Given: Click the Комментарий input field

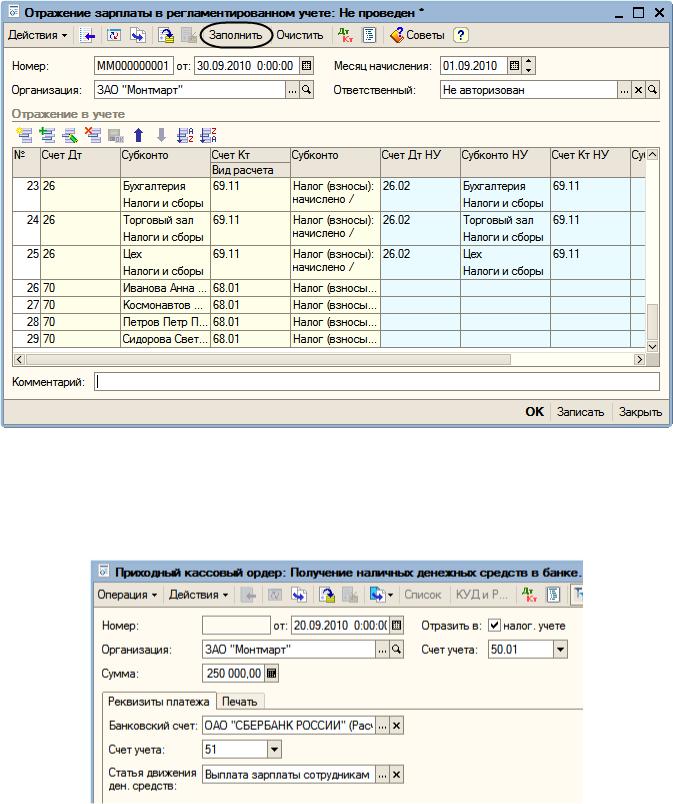Looking at the screenshot, I should (x=377, y=382).
